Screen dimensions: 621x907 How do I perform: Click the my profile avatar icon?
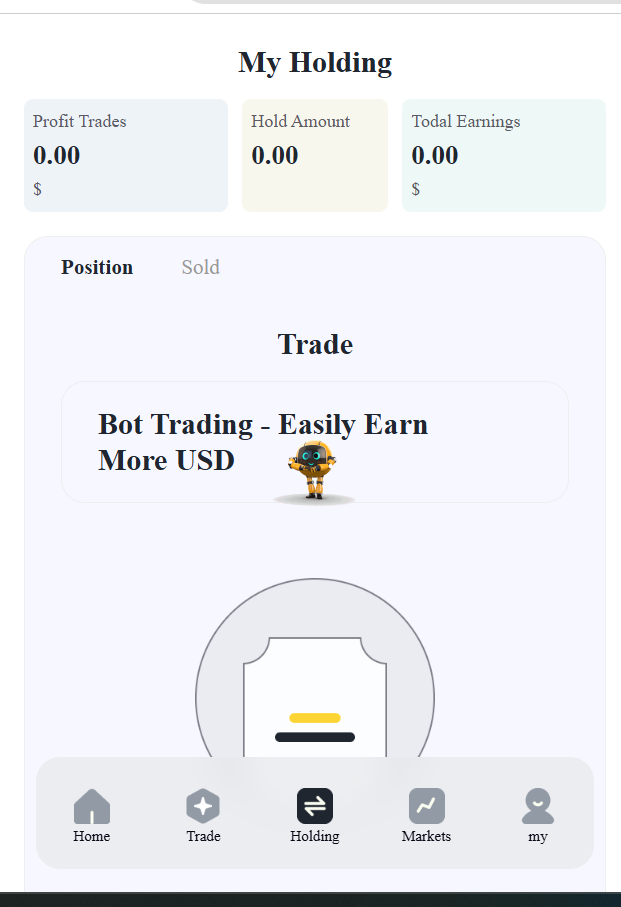pos(538,806)
